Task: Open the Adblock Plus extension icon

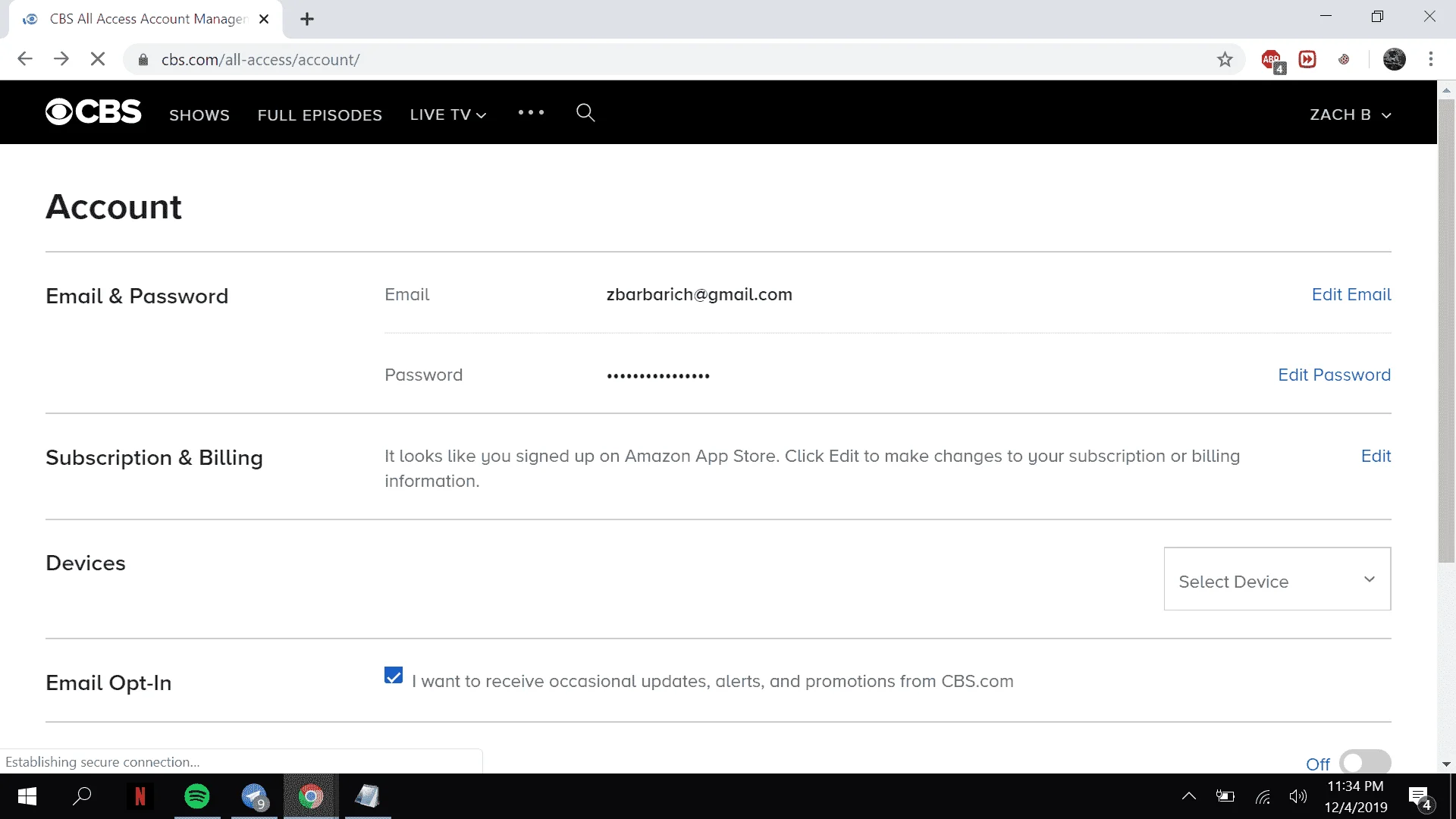Action: pyautogui.click(x=1272, y=60)
